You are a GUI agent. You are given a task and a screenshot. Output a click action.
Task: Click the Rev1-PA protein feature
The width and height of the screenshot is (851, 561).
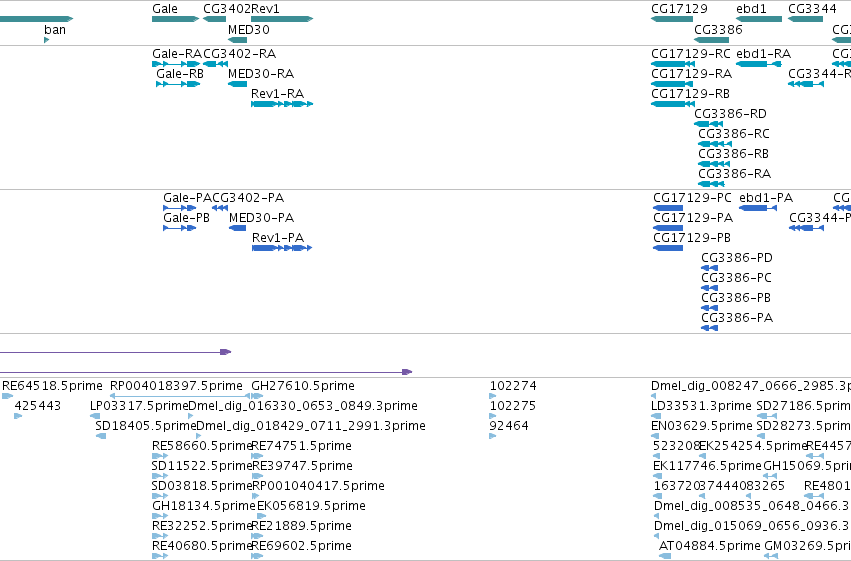tap(282, 248)
